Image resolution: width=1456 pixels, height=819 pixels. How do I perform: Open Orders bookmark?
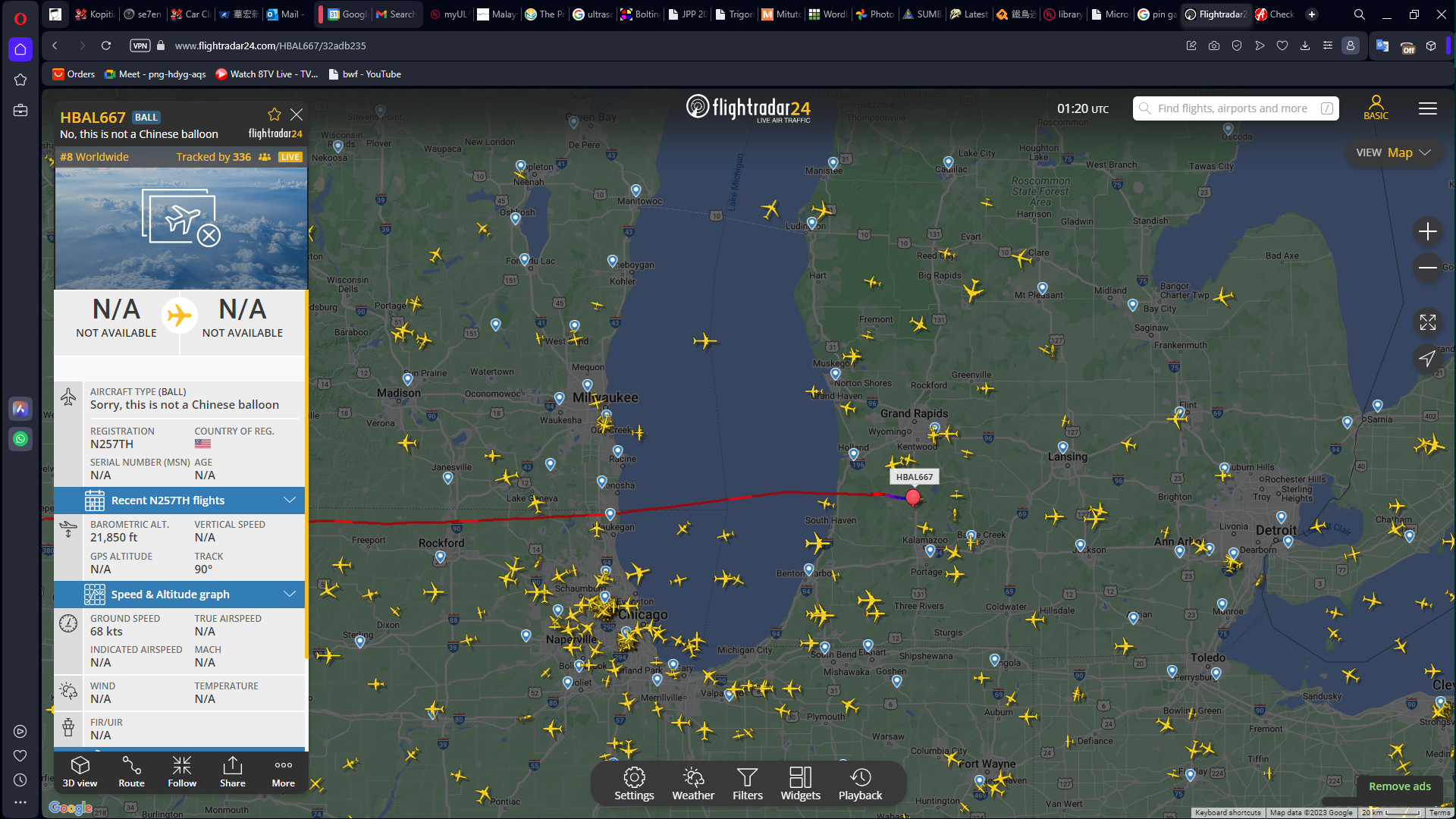point(74,74)
